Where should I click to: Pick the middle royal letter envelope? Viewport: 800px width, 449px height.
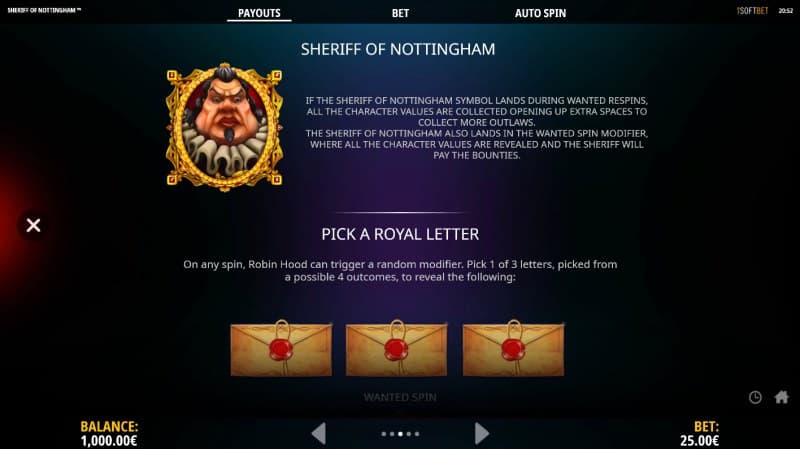pyautogui.click(x=396, y=349)
